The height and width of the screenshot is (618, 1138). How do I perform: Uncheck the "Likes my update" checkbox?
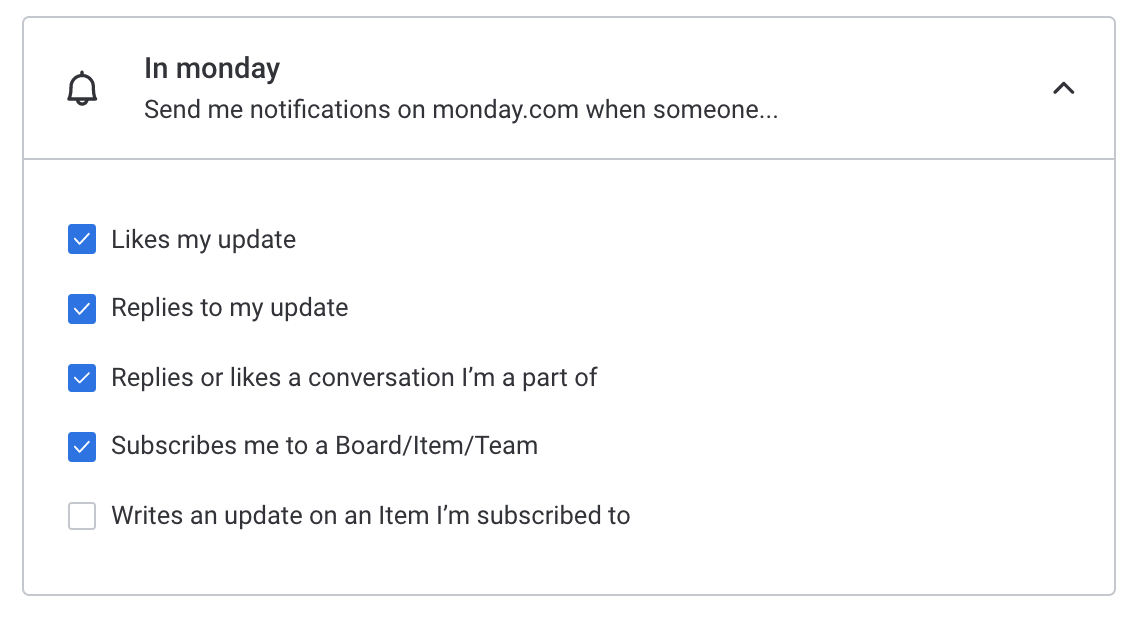(82, 240)
